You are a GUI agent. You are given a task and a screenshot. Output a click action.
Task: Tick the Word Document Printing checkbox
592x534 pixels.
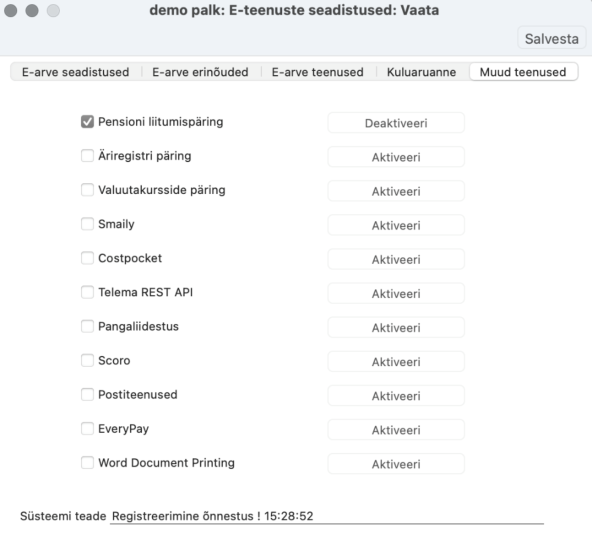87,463
